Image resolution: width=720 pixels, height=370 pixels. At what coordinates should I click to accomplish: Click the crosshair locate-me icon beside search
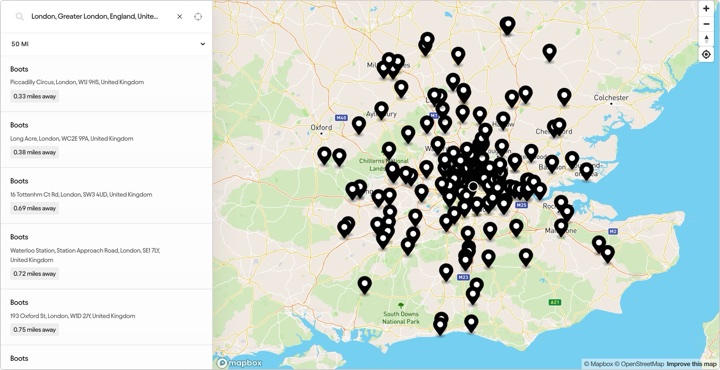[198, 17]
